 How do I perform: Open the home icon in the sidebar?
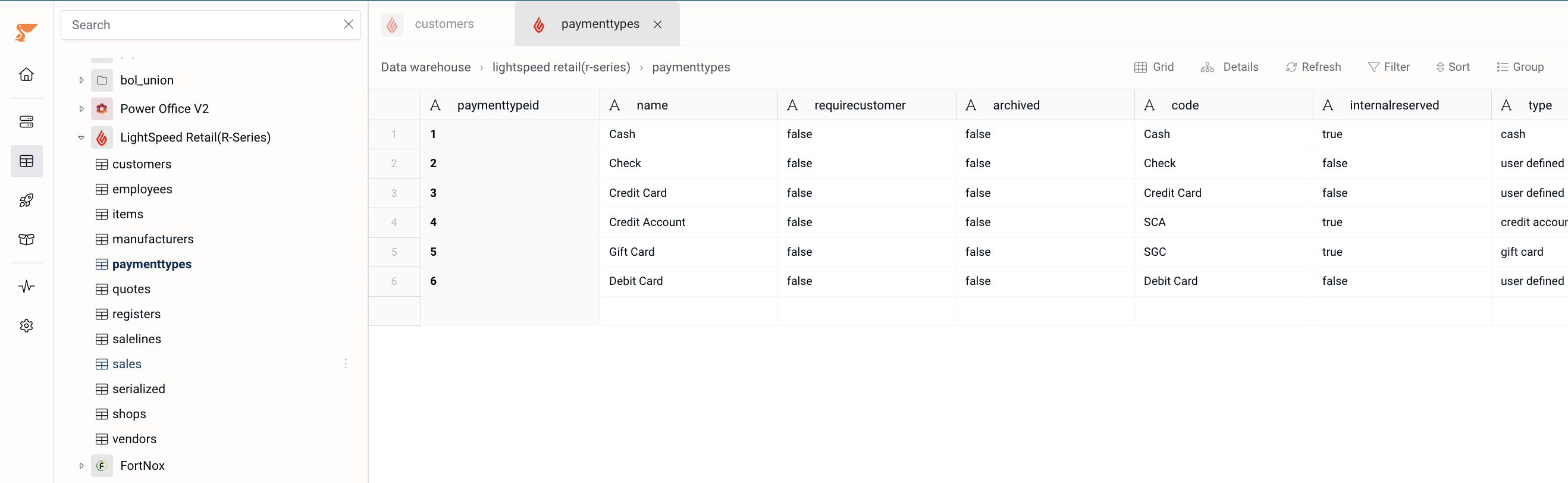point(26,74)
